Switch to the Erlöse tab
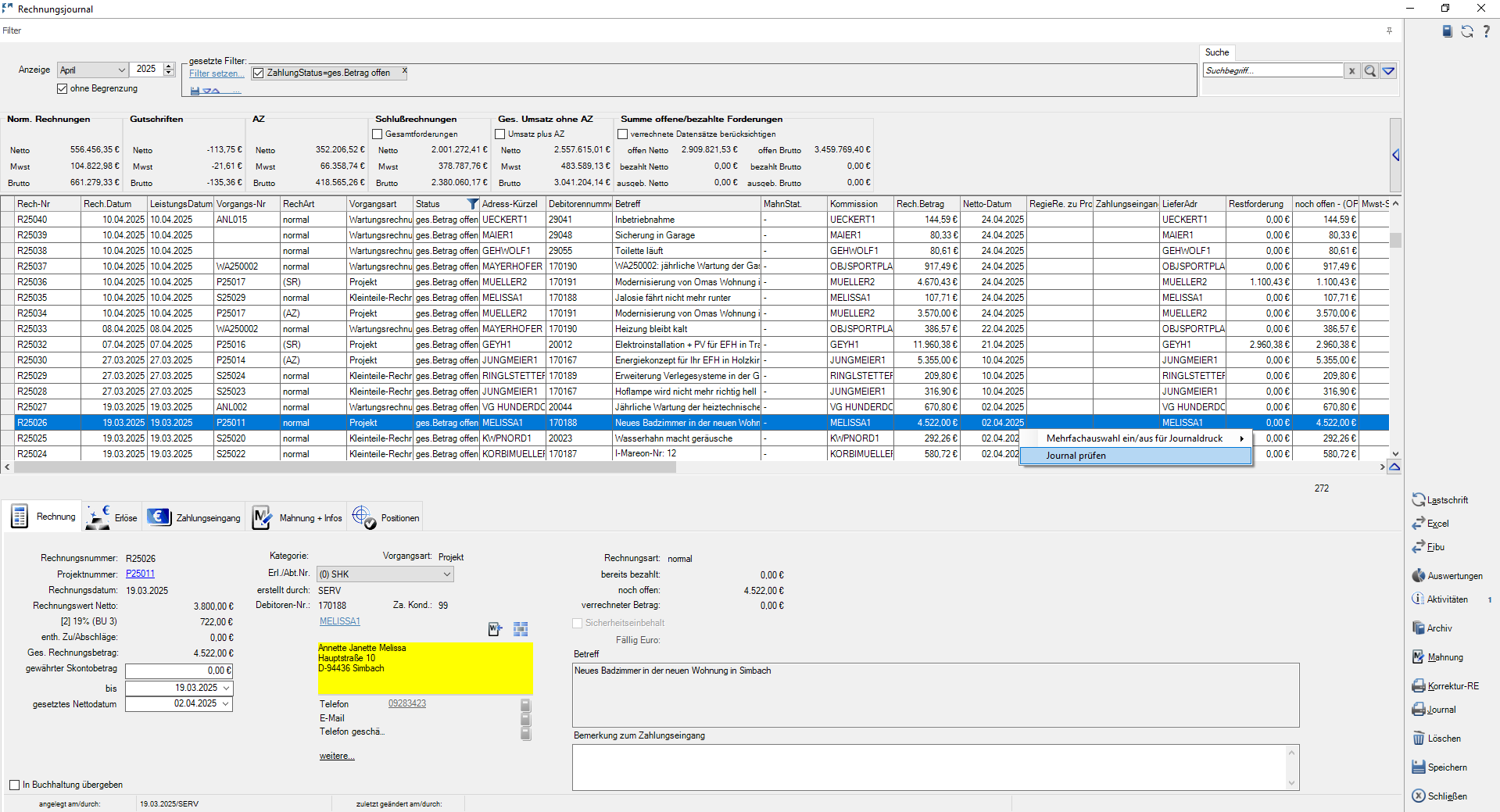This screenshot has width=1500, height=812. [x=111, y=517]
